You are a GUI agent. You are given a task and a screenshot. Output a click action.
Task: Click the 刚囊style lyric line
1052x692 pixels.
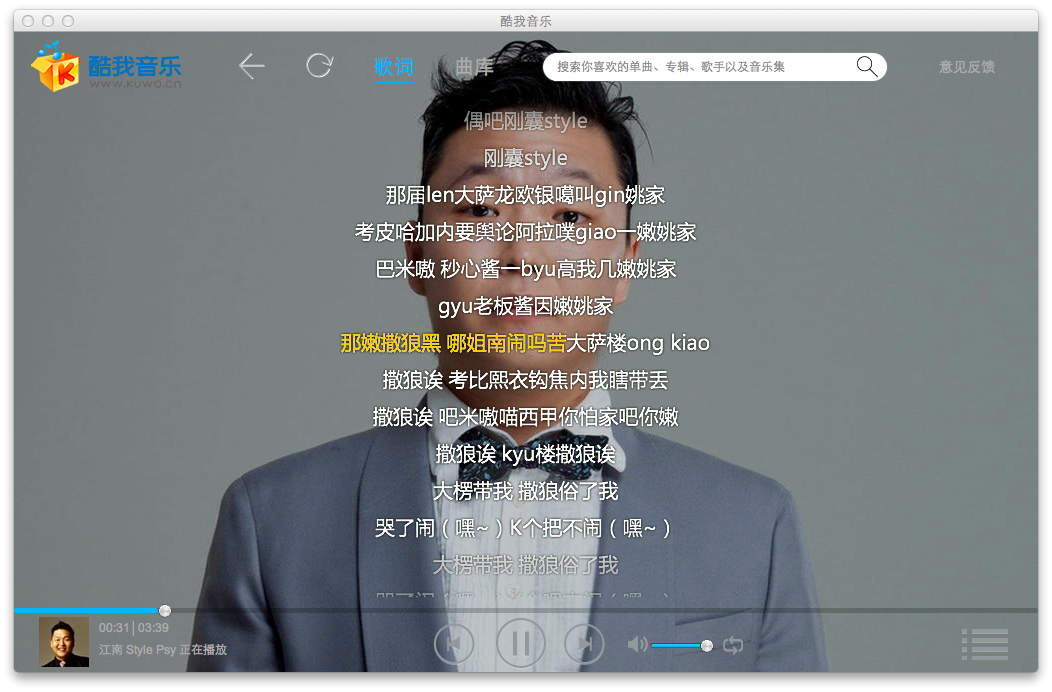[x=525, y=158]
